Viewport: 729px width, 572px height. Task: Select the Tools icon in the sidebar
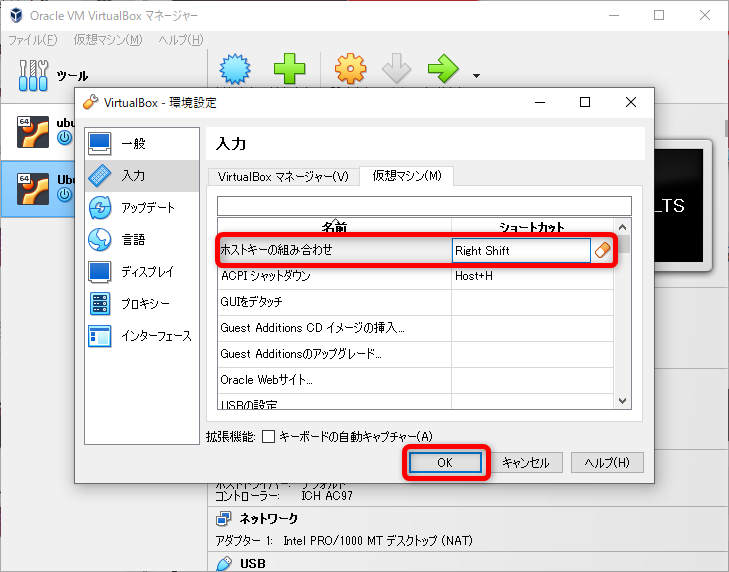click(33, 75)
